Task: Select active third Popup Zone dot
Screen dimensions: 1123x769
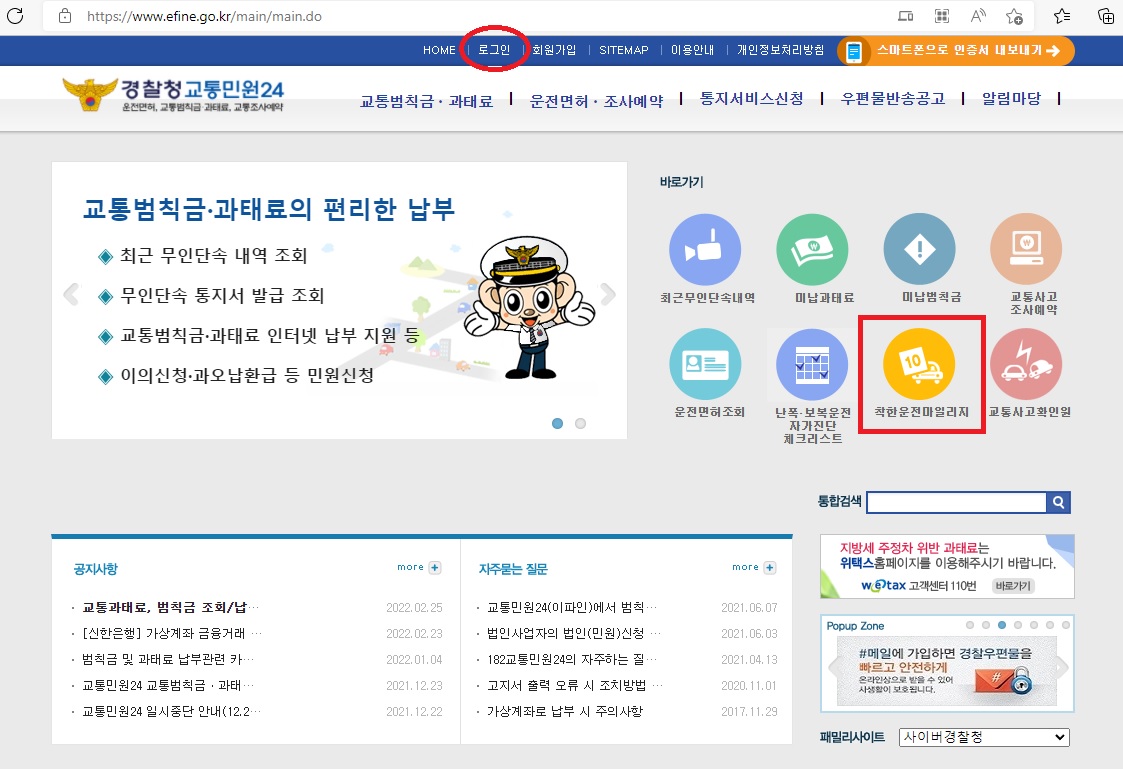Action: (x=1002, y=625)
